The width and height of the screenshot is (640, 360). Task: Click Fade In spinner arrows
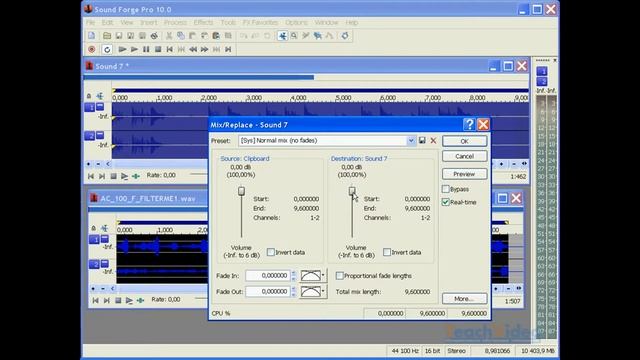(x=293, y=276)
